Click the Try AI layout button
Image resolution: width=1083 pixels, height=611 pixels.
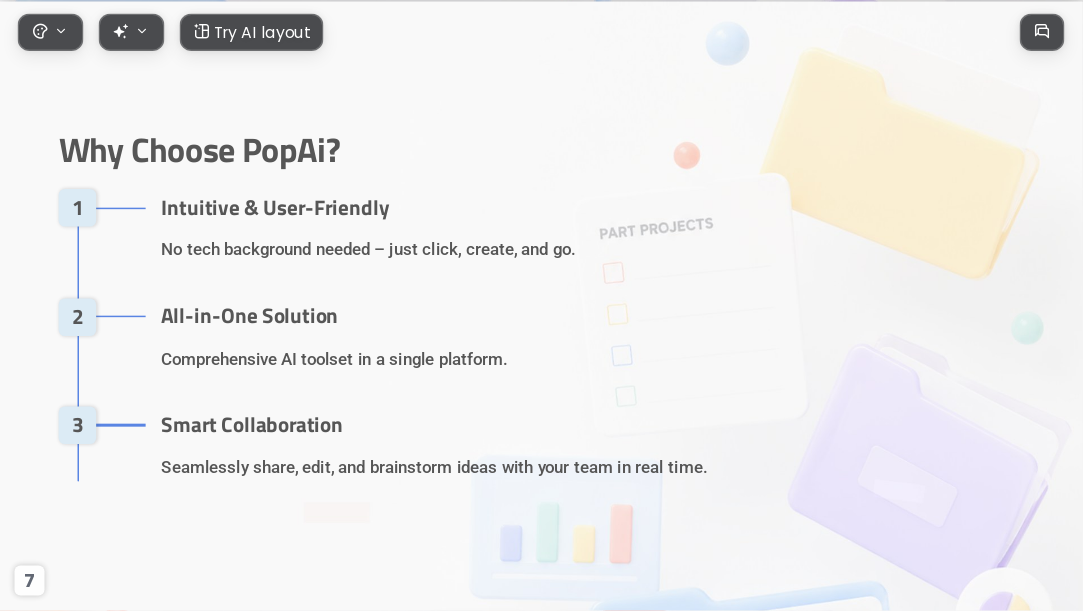tap(251, 32)
